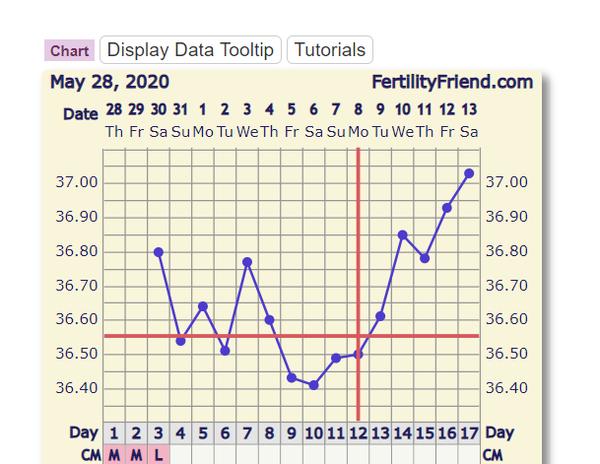The width and height of the screenshot is (600, 464).
Task: Select the first M cell in CM row
Action: tap(113, 455)
